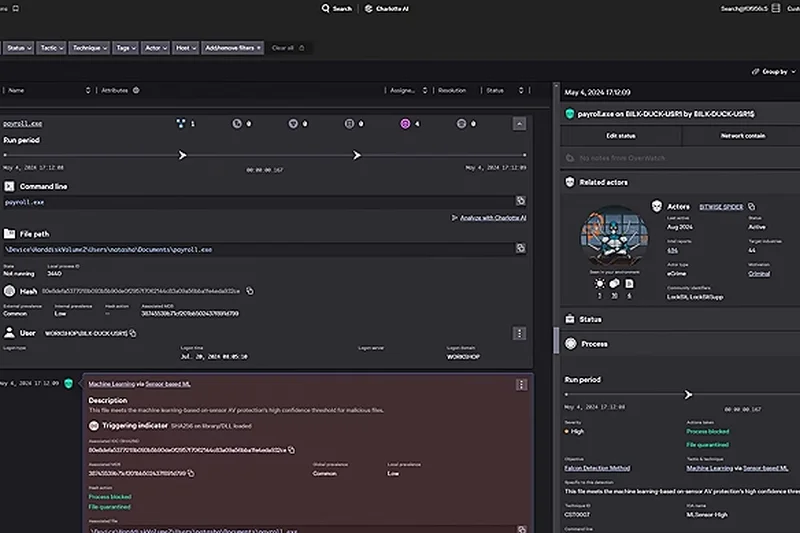This screenshot has height=533, width=800.
Task: Copy the payroll.exe command line
Action: click(520, 202)
